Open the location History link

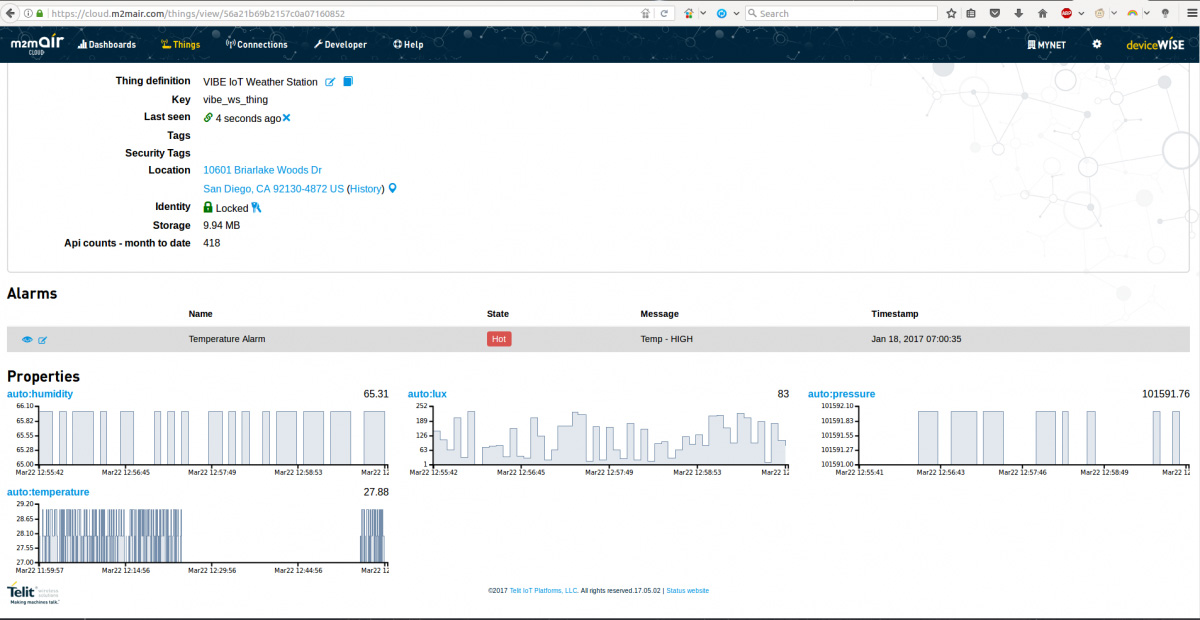tap(366, 188)
